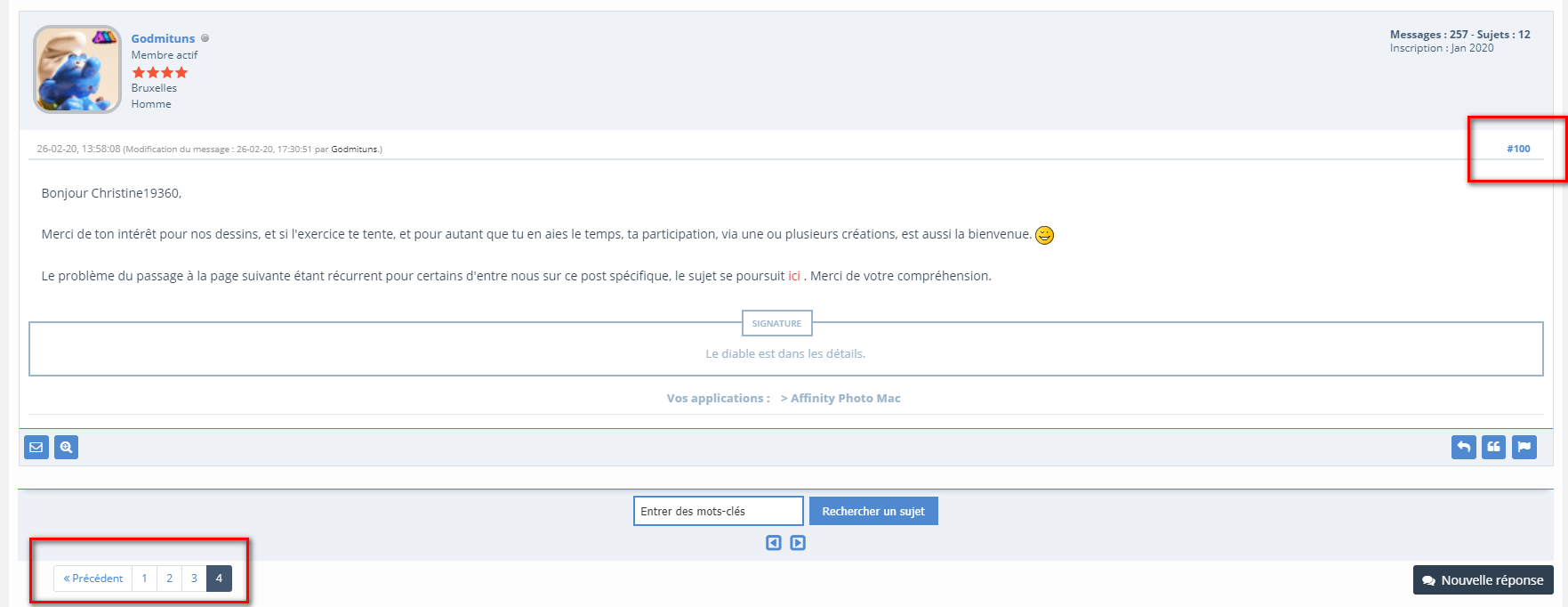Click offline status dot beside Godmituns
The image size is (1568, 607).
[205, 38]
